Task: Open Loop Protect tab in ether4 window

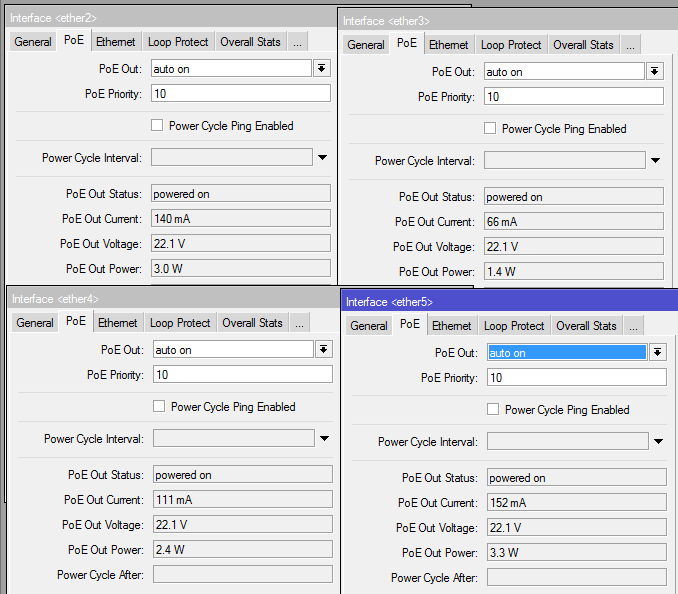Action: point(180,323)
